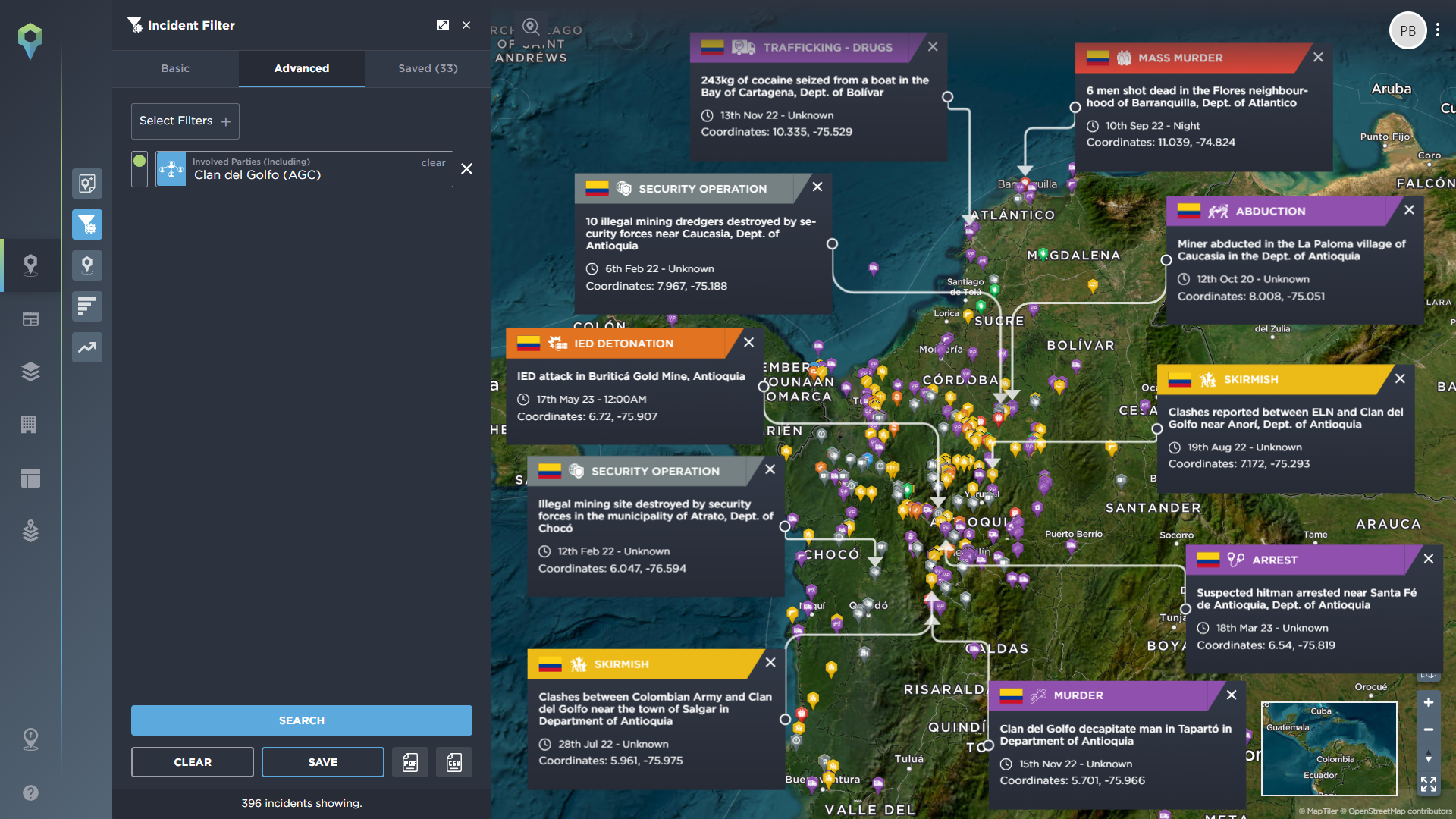
Task: Click the overview minimap thumbnail
Action: (1329, 748)
